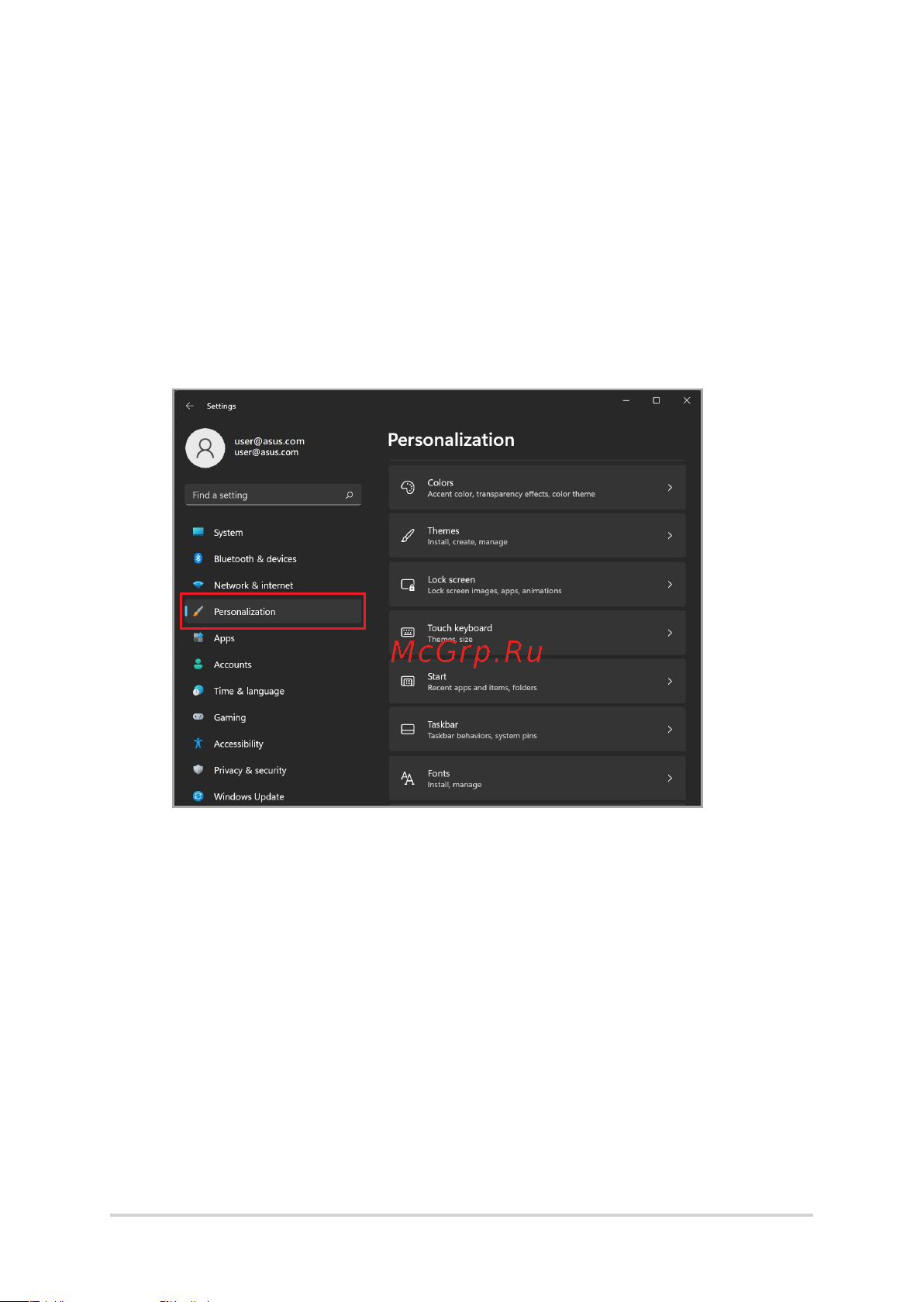
Task: Open the Apps category
Action: [273, 637]
